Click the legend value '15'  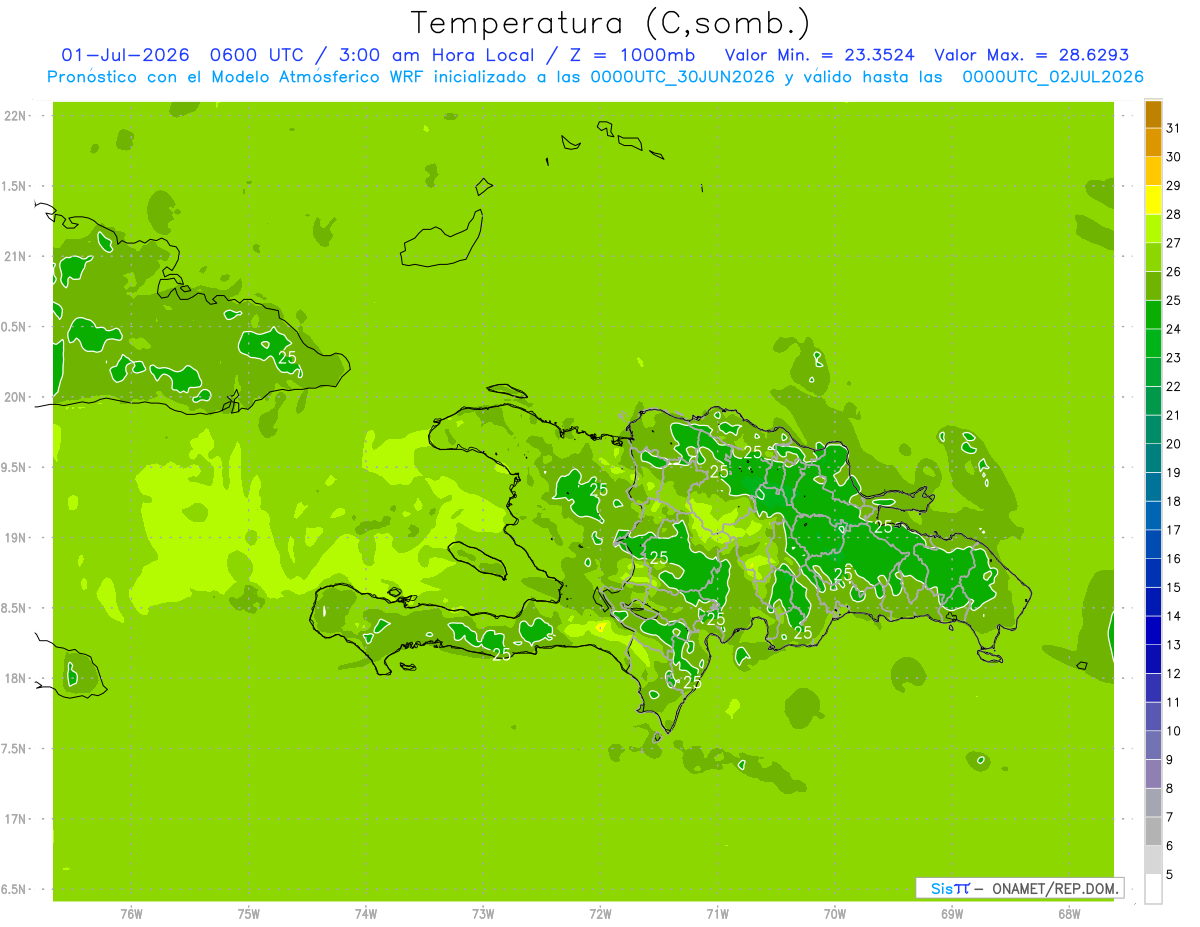coord(1174,588)
